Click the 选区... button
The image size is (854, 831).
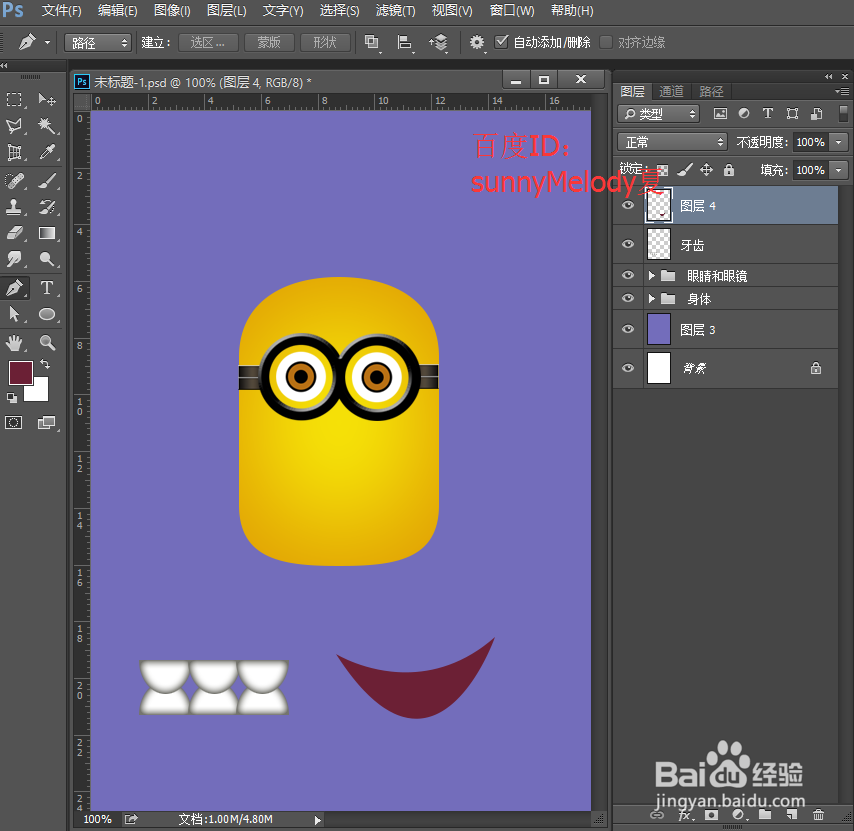tap(208, 42)
